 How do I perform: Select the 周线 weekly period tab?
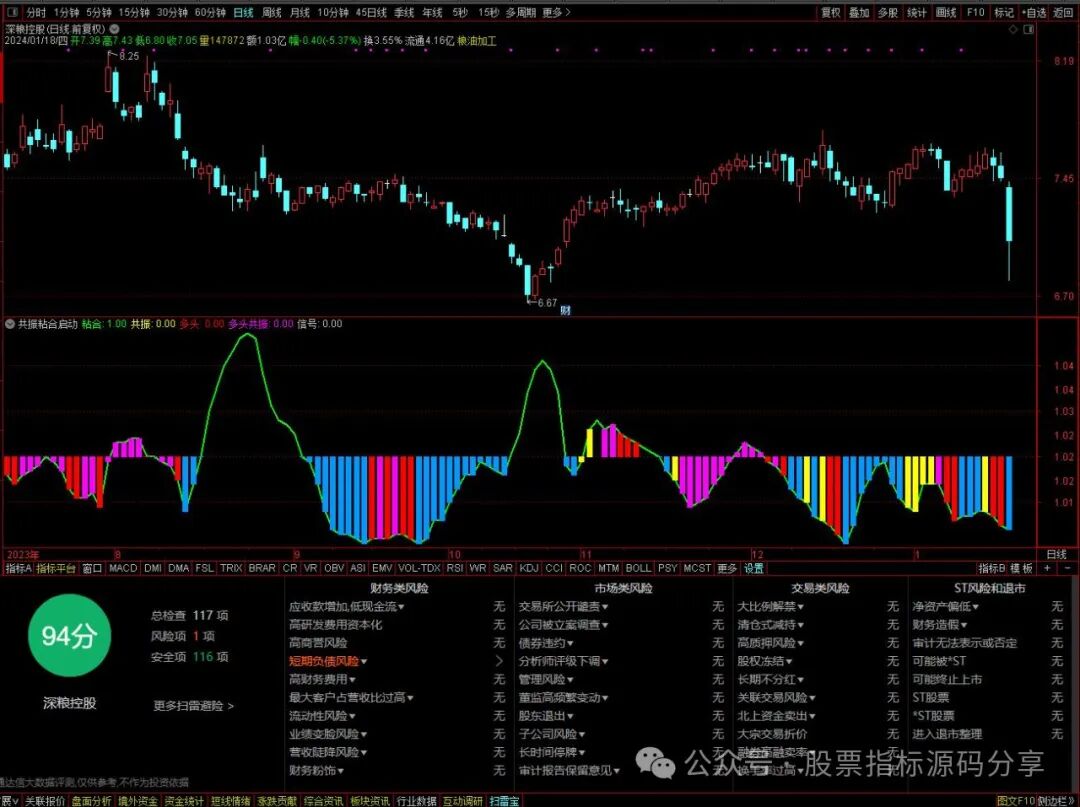click(x=272, y=12)
